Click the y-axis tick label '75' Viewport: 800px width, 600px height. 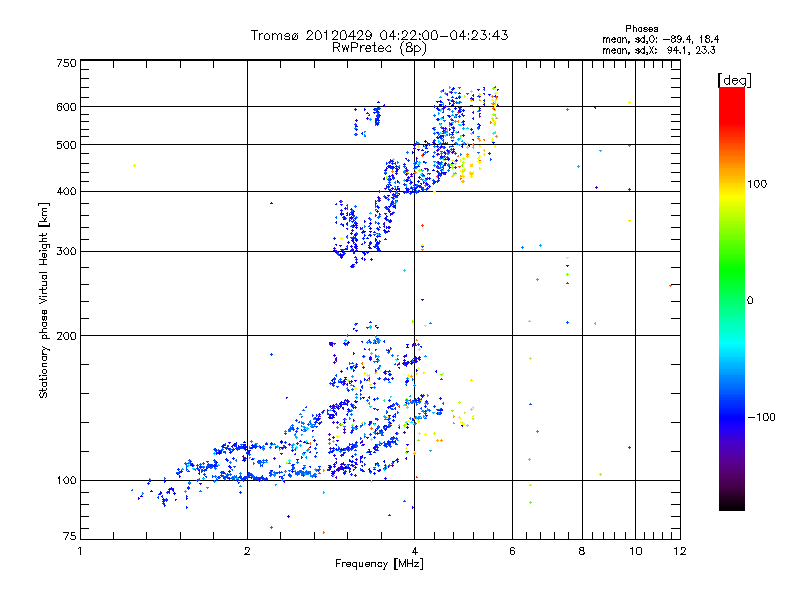pos(70,536)
